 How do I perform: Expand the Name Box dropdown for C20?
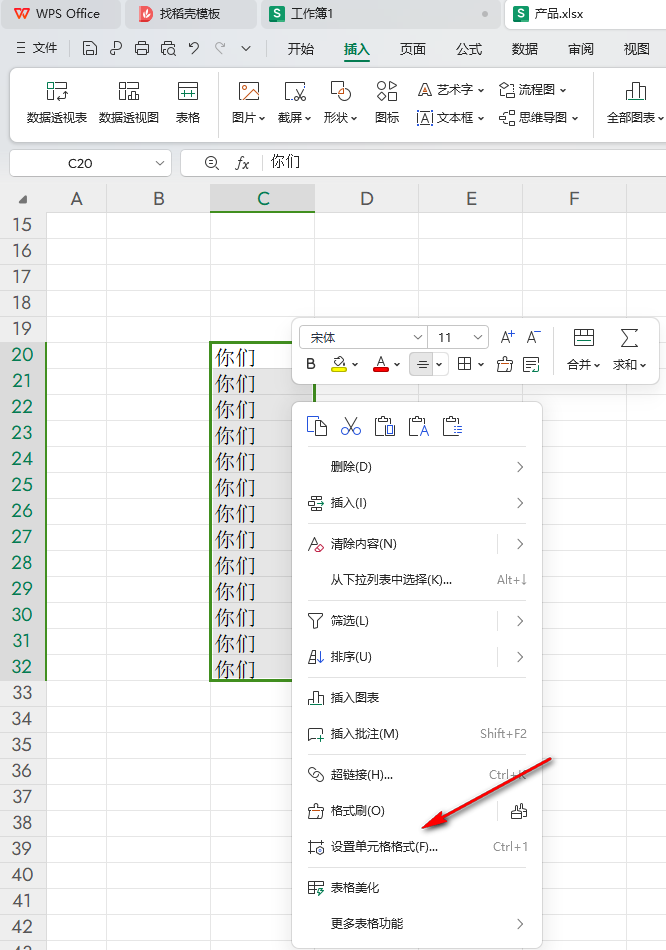tap(159, 163)
